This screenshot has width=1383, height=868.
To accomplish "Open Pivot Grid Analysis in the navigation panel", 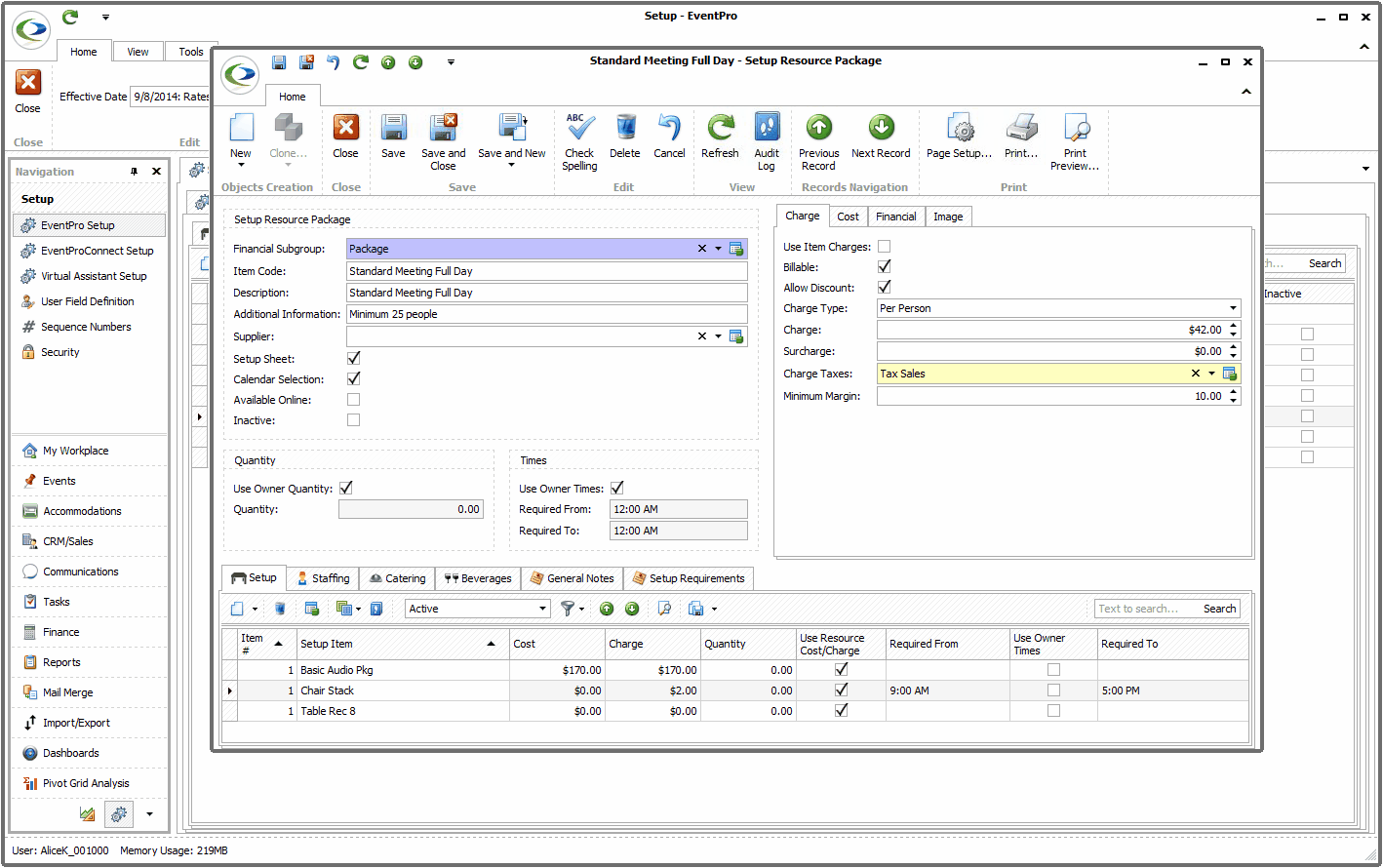I will tap(89, 783).
